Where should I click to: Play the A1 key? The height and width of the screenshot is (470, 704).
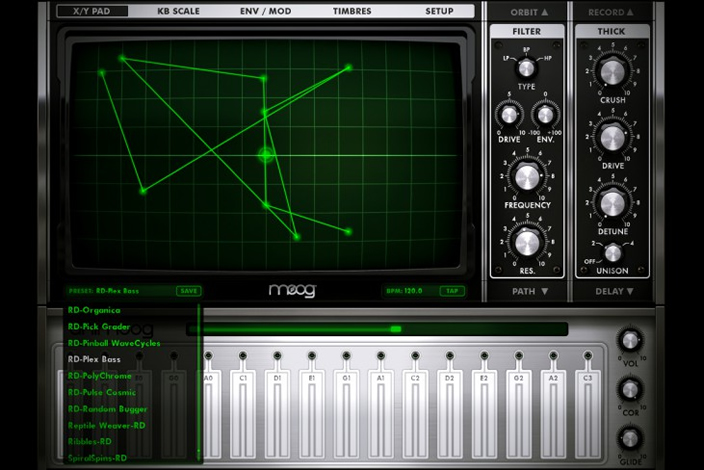[x=381, y=413]
